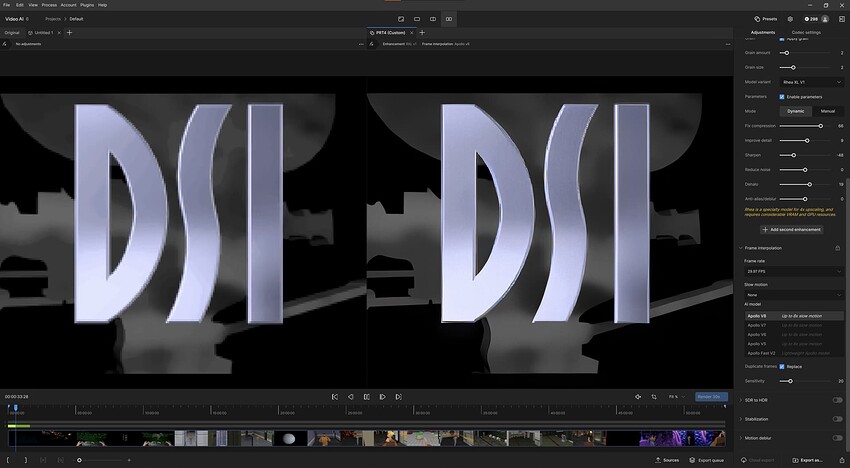
Task: Expand the Frame rate dropdown
Action: [793, 271]
